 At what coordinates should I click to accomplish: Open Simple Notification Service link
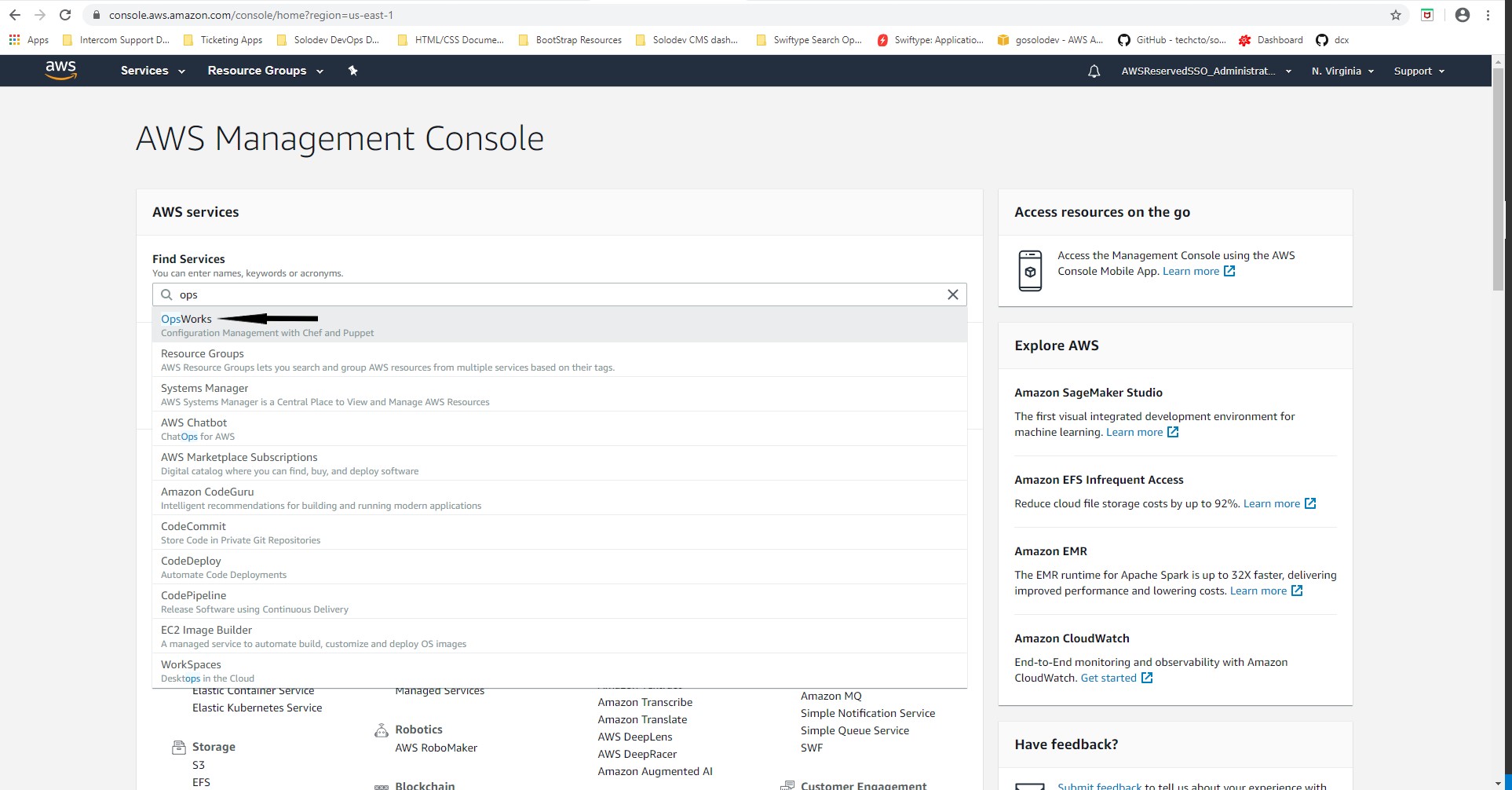coord(868,713)
